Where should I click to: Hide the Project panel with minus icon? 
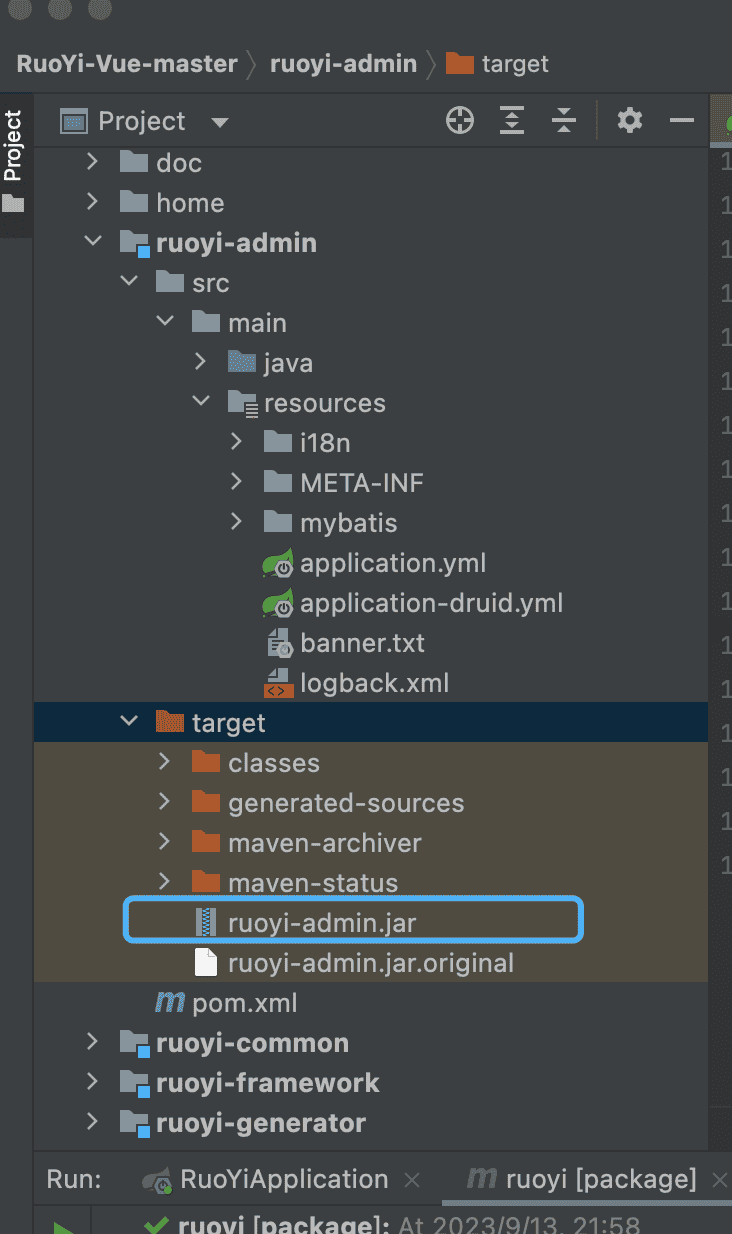pos(682,122)
